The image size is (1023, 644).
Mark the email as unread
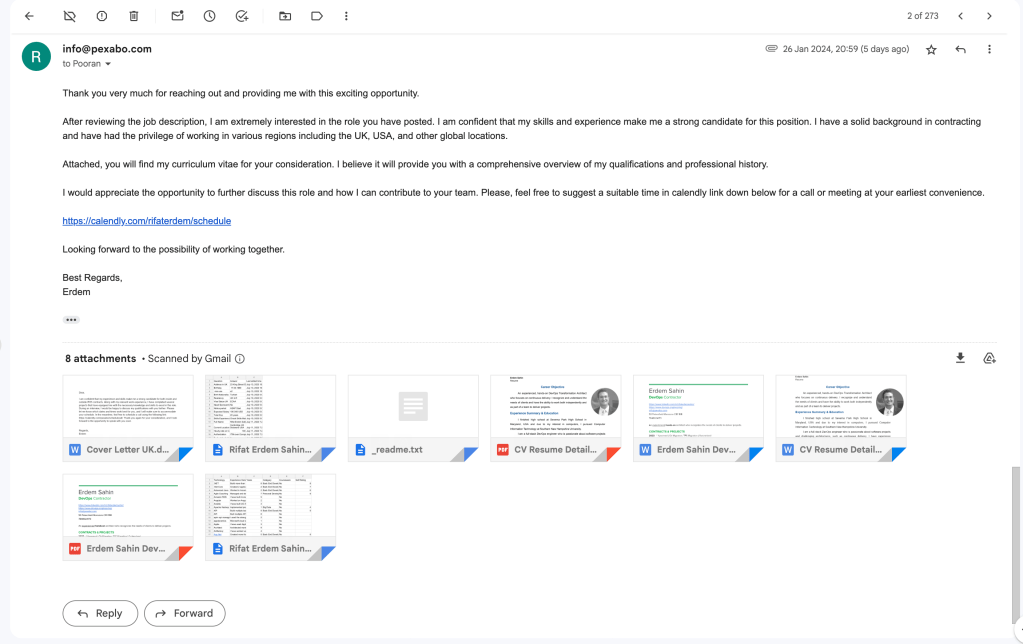point(177,16)
